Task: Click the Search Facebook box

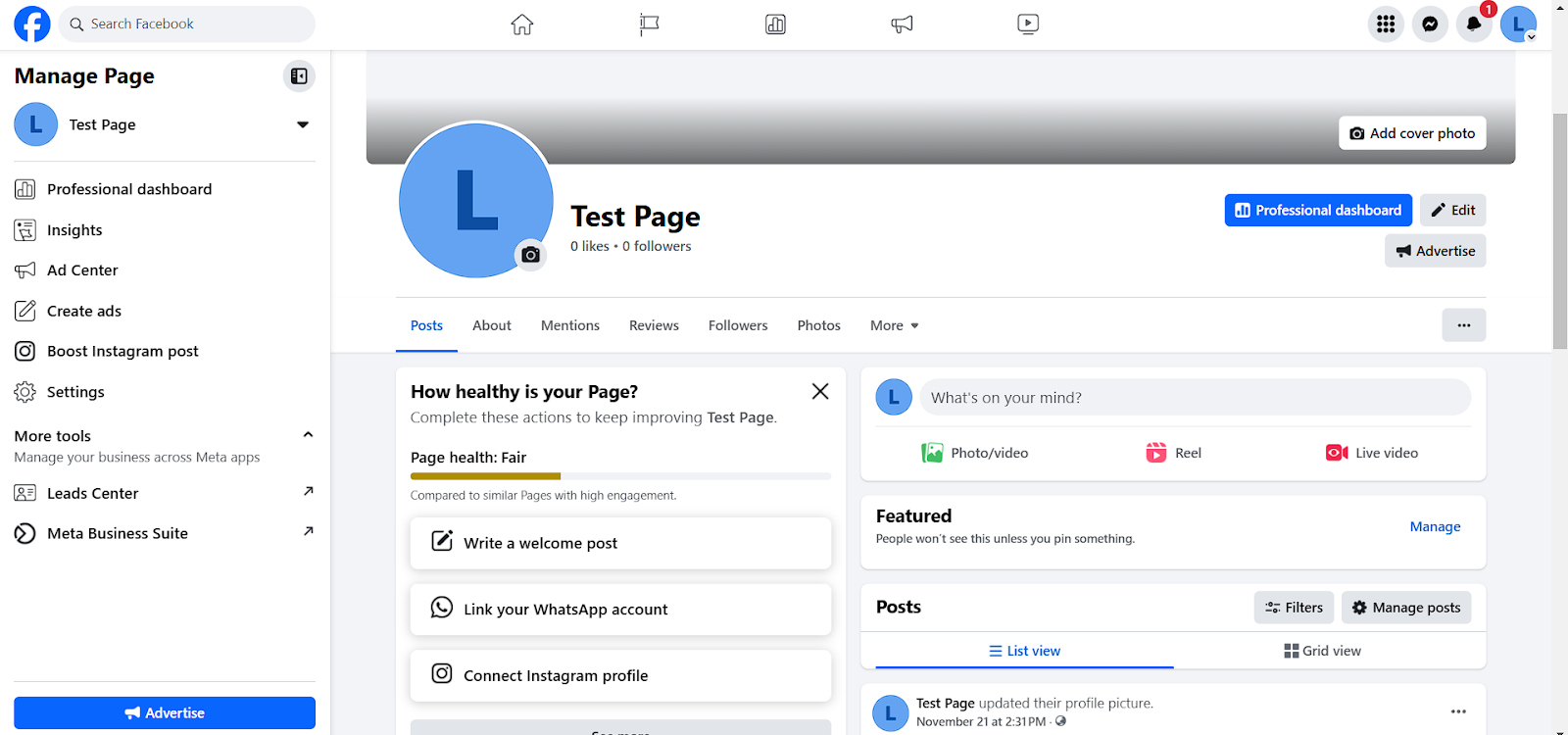Action: [187, 24]
